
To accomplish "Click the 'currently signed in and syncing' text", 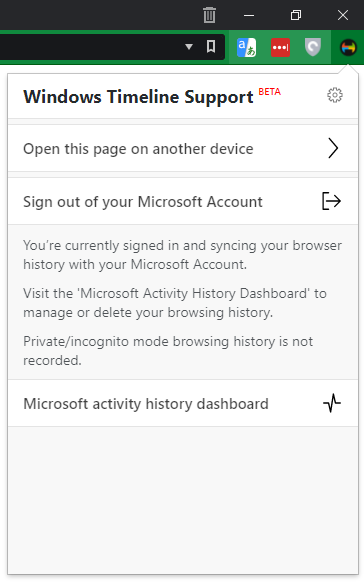I will (182, 255).
